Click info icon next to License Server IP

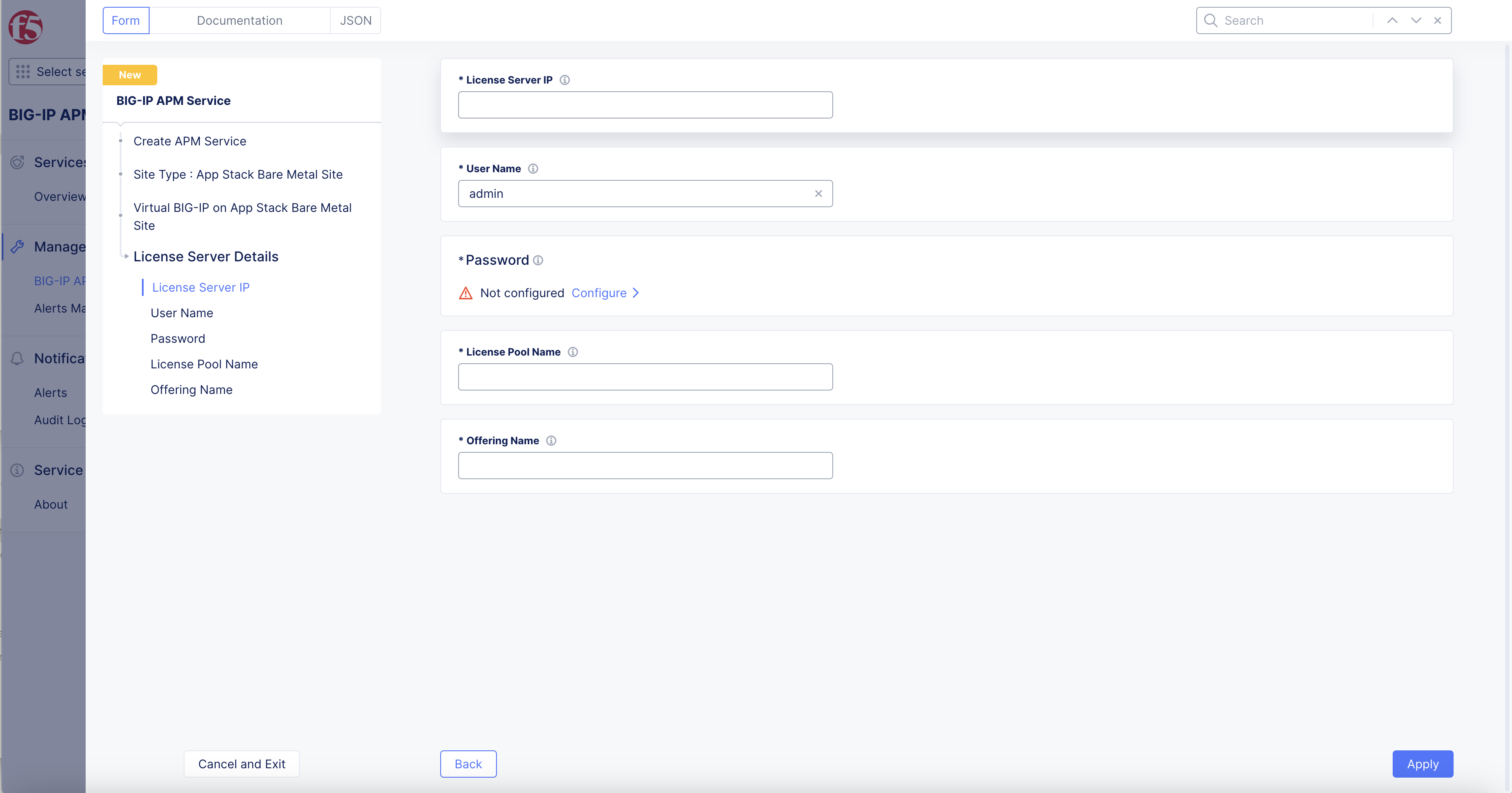565,80
